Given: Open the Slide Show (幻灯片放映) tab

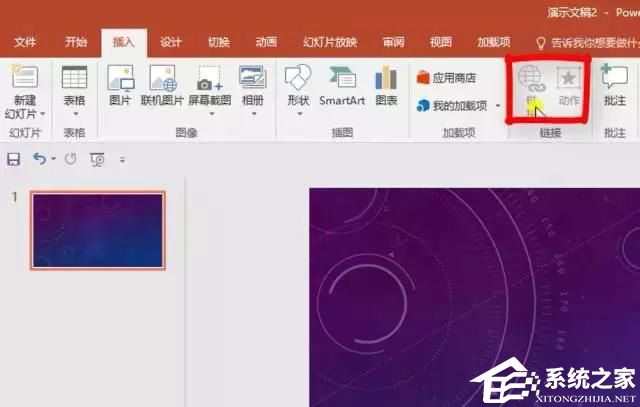Looking at the screenshot, I should 330,42.
